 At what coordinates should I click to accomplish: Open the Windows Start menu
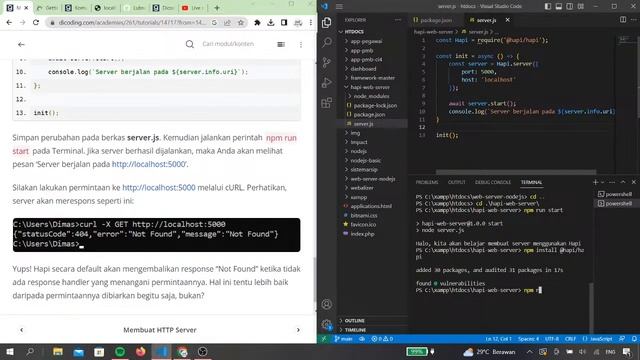(10, 351)
